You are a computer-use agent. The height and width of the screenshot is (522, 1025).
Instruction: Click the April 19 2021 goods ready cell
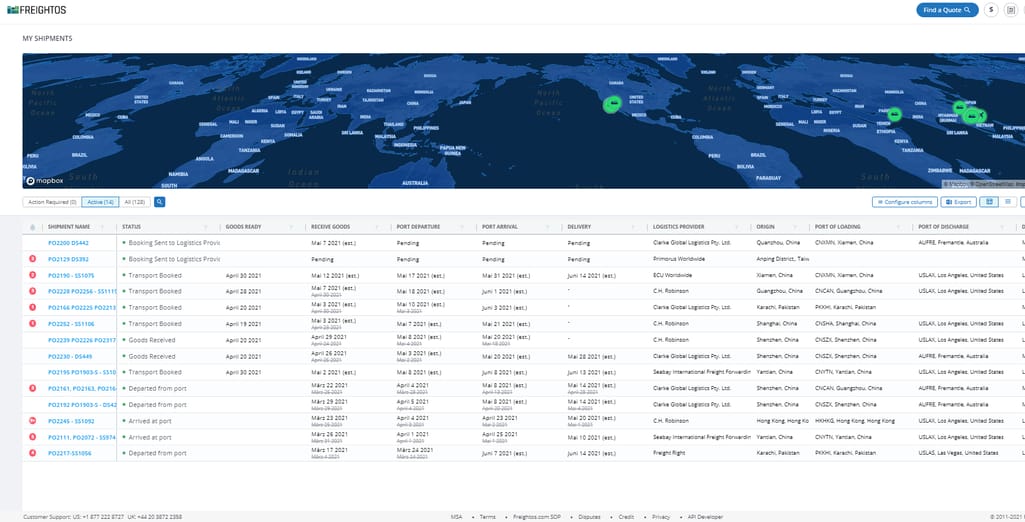pyautogui.click(x=243, y=324)
